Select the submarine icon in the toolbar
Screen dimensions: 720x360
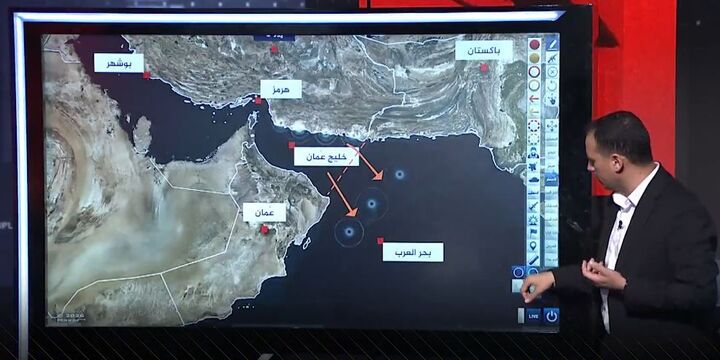[534, 180]
